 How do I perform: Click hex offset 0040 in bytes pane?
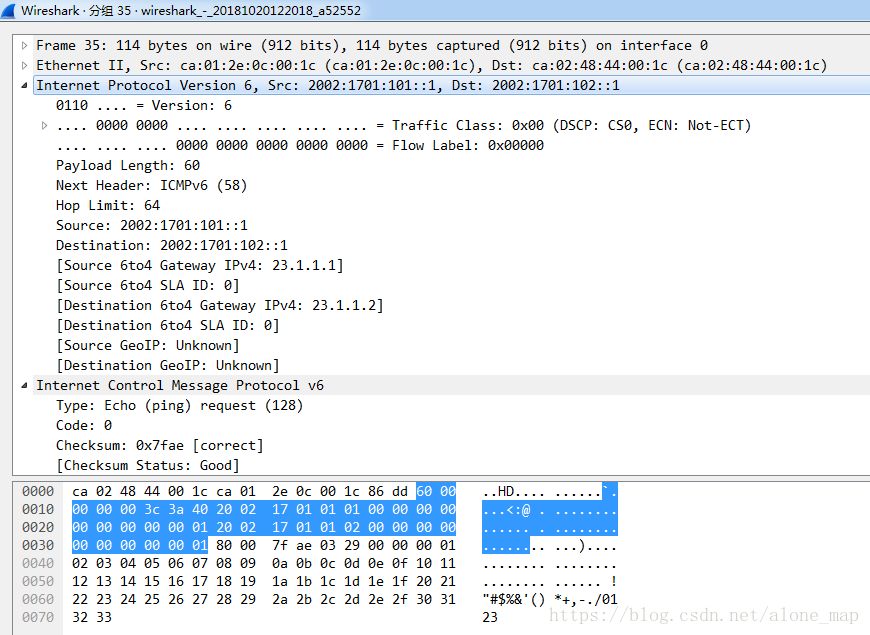(38, 563)
